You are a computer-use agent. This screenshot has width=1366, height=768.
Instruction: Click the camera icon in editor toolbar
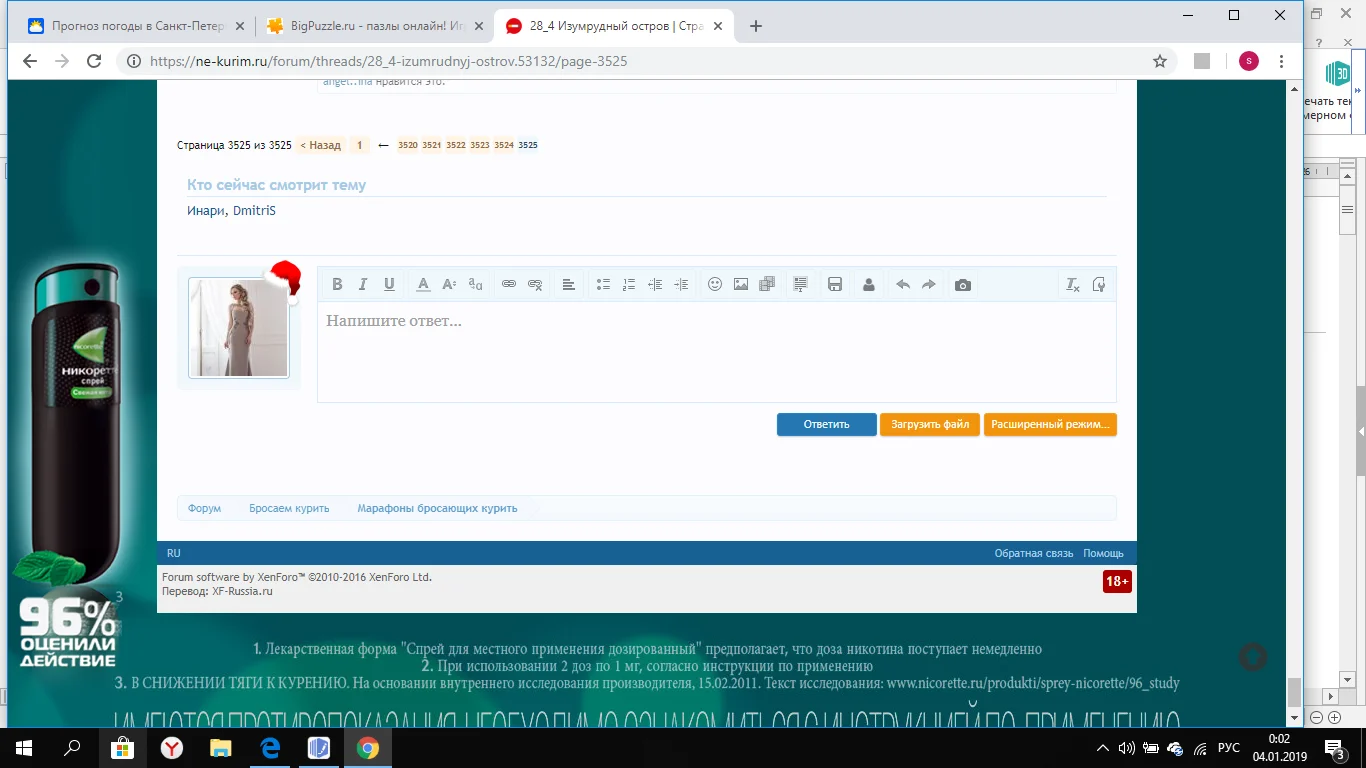[963, 284]
